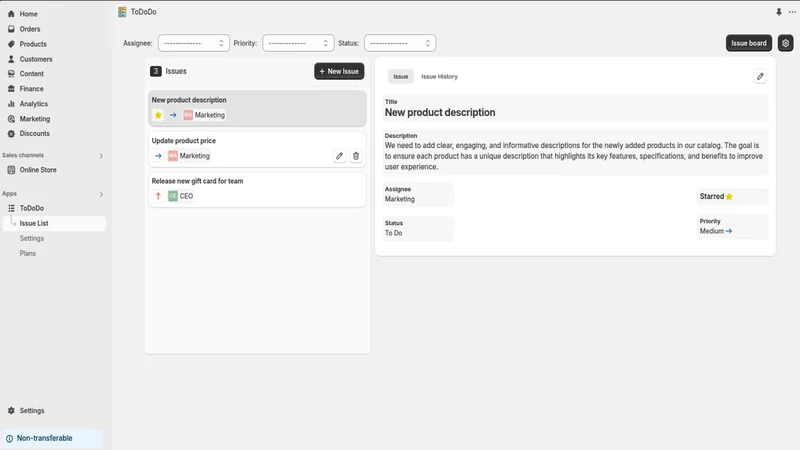Open the Issue board view
800x450 pixels.
(x=748, y=43)
